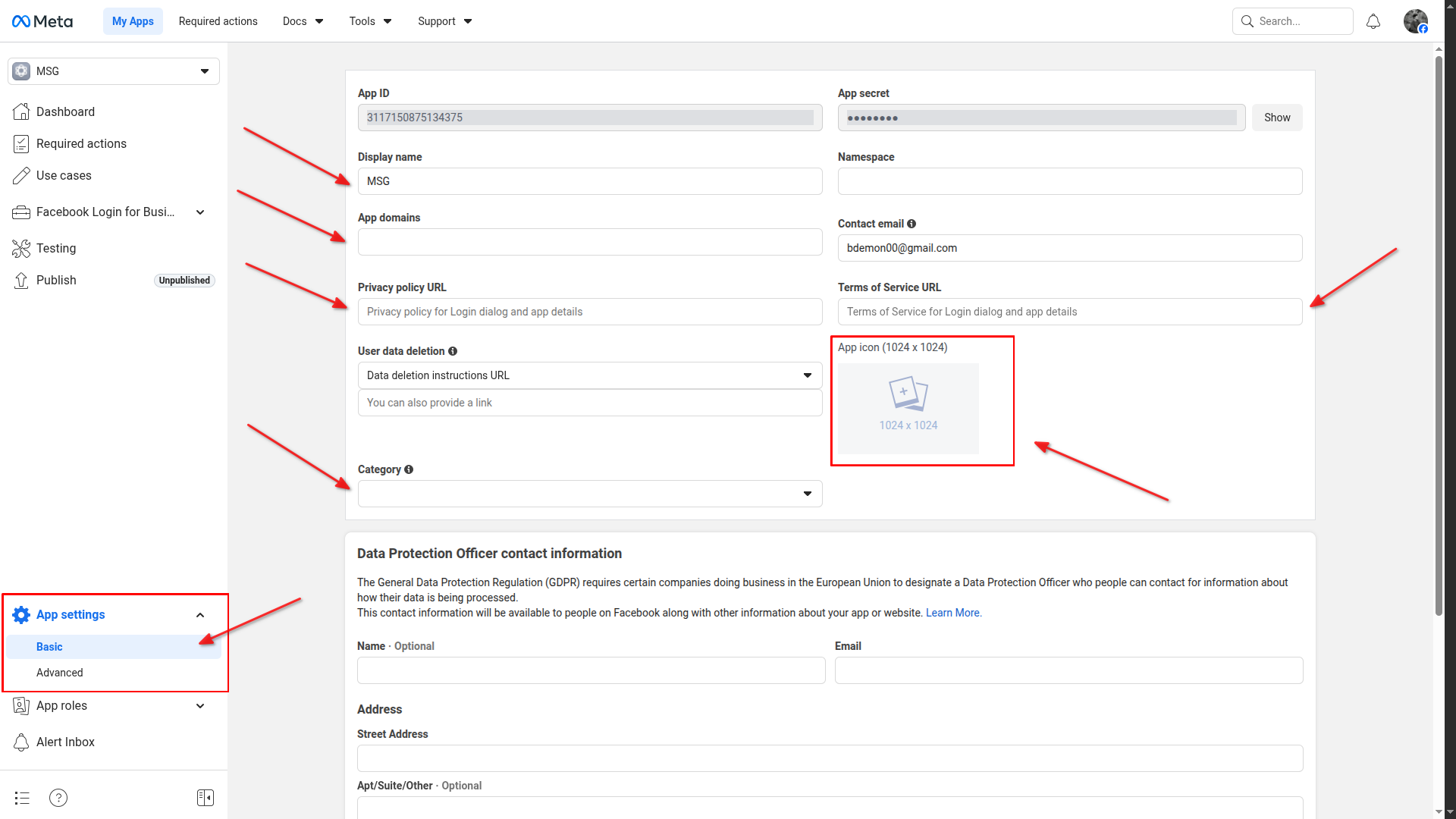
Task: Click info icon beside User data deletion
Action: (453, 351)
